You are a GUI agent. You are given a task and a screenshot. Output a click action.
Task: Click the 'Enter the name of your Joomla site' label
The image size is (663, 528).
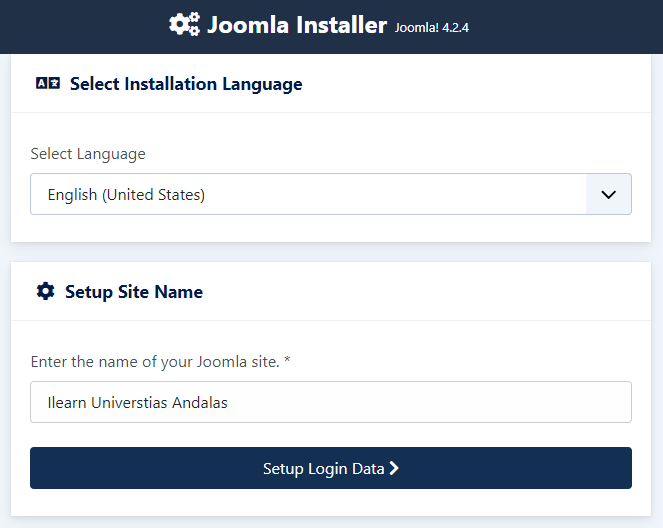click(155, 362)
